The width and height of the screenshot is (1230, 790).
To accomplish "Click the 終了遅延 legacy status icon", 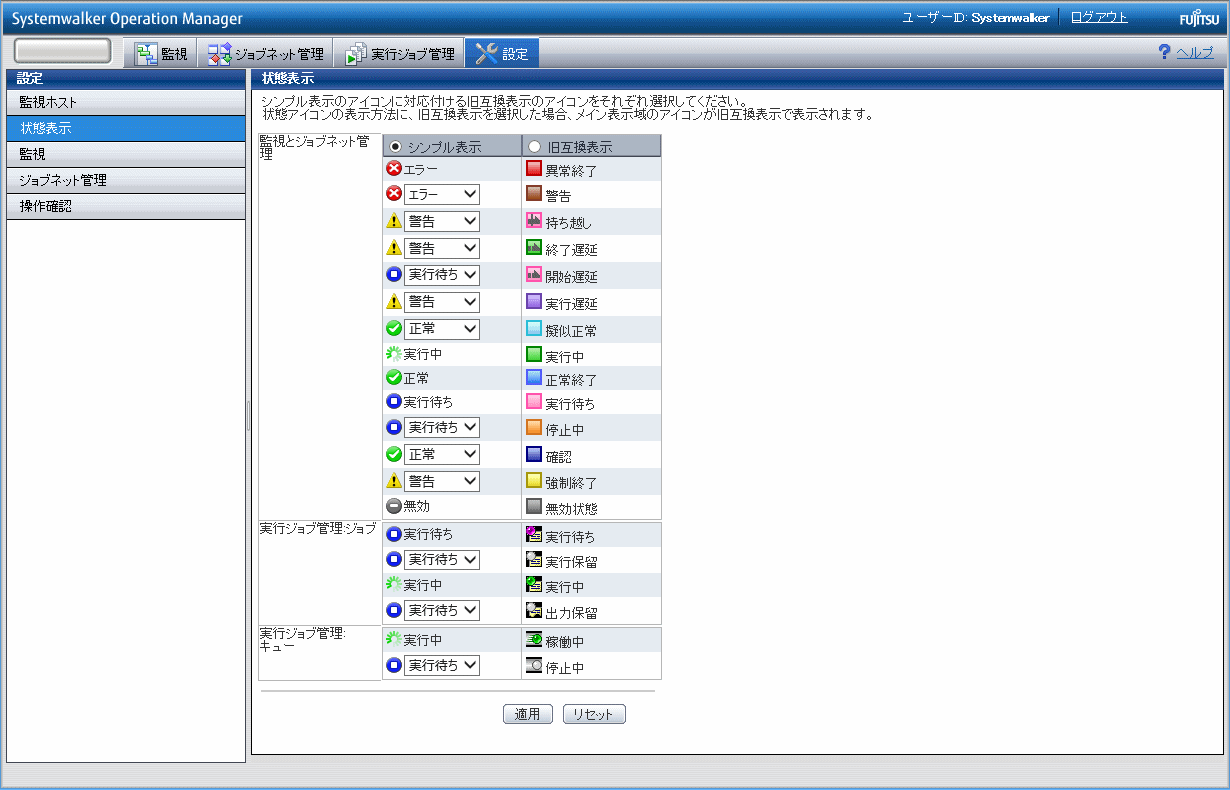I will point(534,248).
